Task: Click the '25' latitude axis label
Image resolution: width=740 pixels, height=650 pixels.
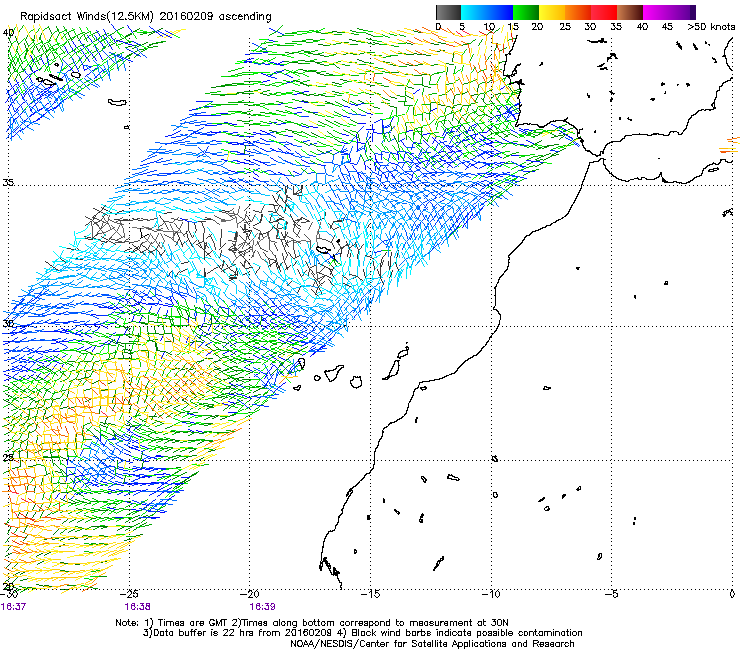Action: coord(8,458)
